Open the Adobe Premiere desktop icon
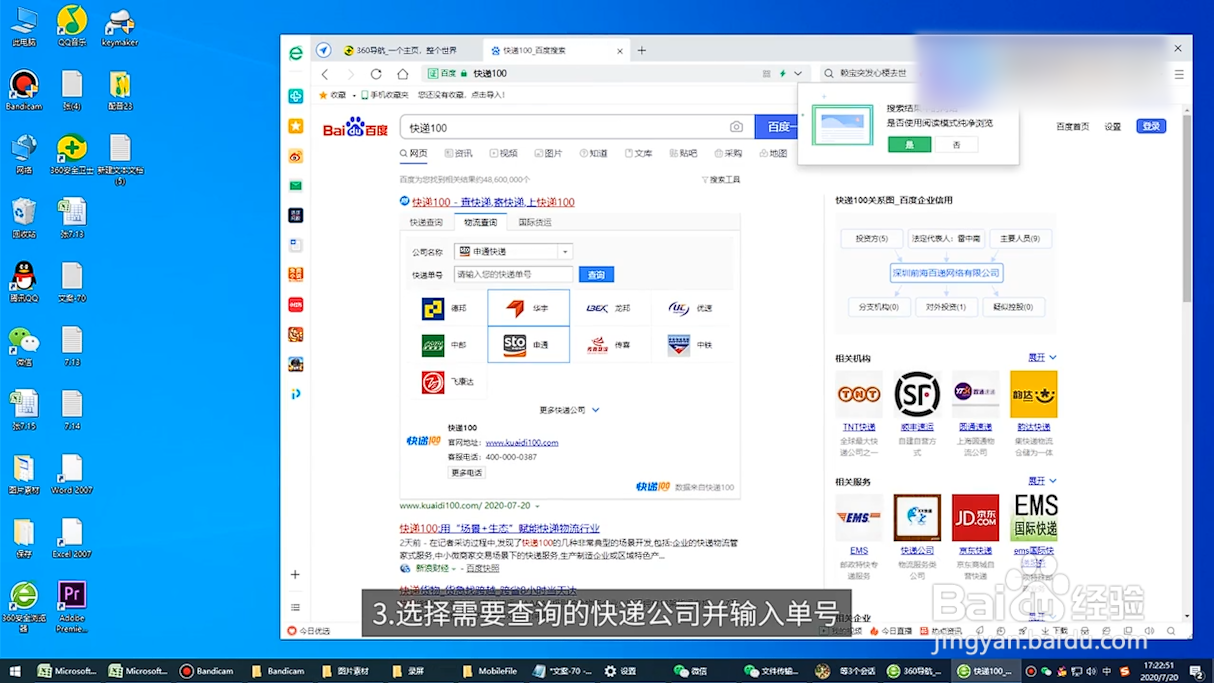 (x=72, y=606)
